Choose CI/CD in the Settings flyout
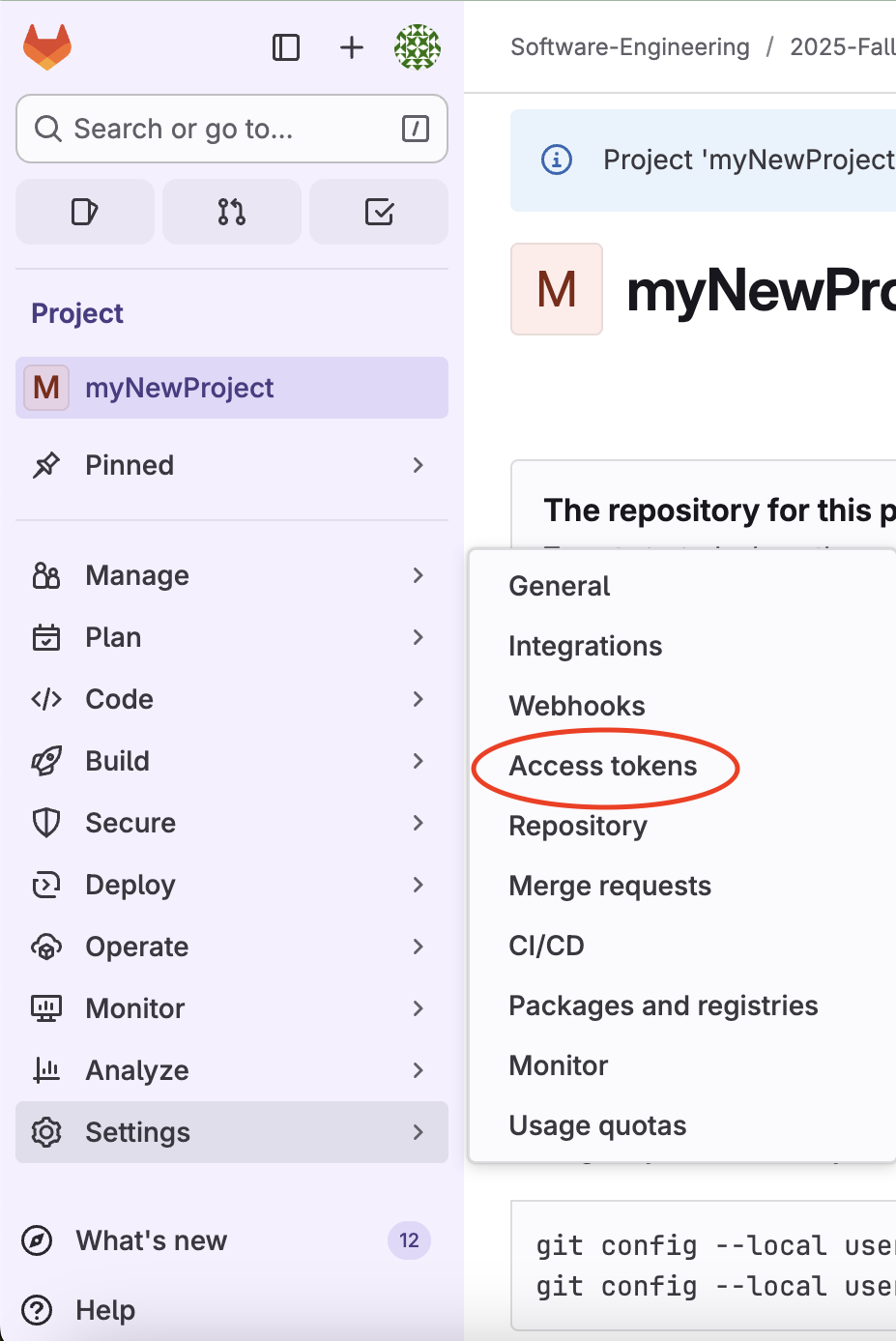This screenshot has width=896, height=1341. coord(547,946)
